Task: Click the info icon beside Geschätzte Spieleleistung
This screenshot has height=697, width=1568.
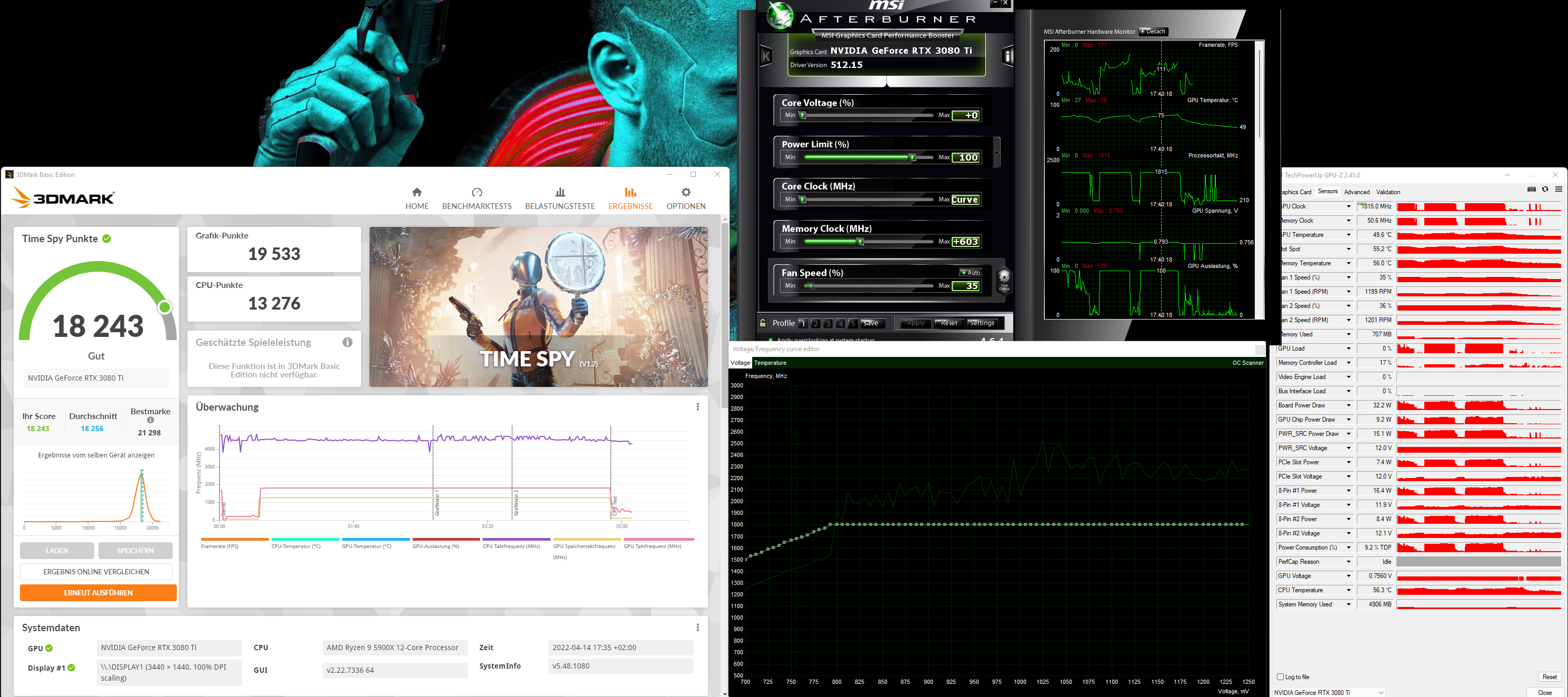Action: [x=347, y=343]
